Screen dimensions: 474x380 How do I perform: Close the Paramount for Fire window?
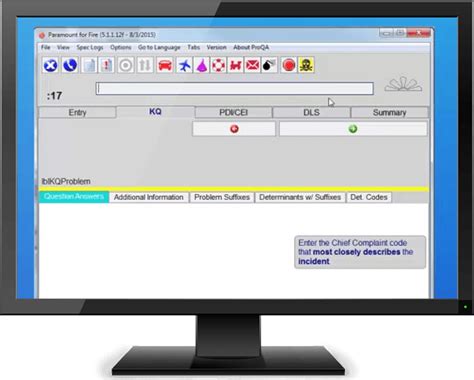coord(419,33)
